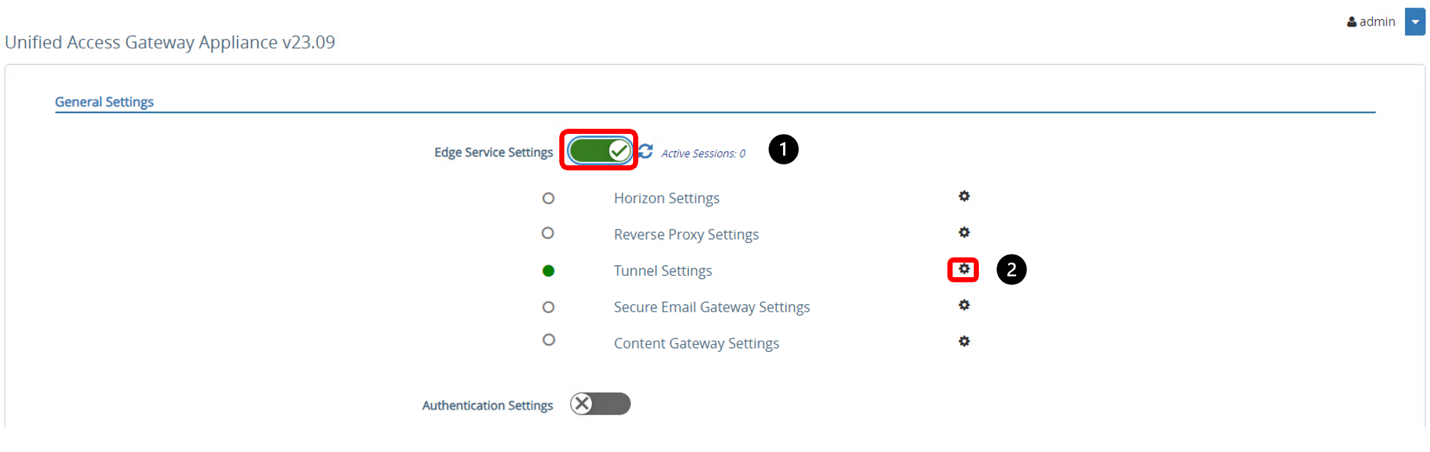Screen dimensions: 1430x452
Task: Click Tunnel Settings label
Action: (663, 271)
